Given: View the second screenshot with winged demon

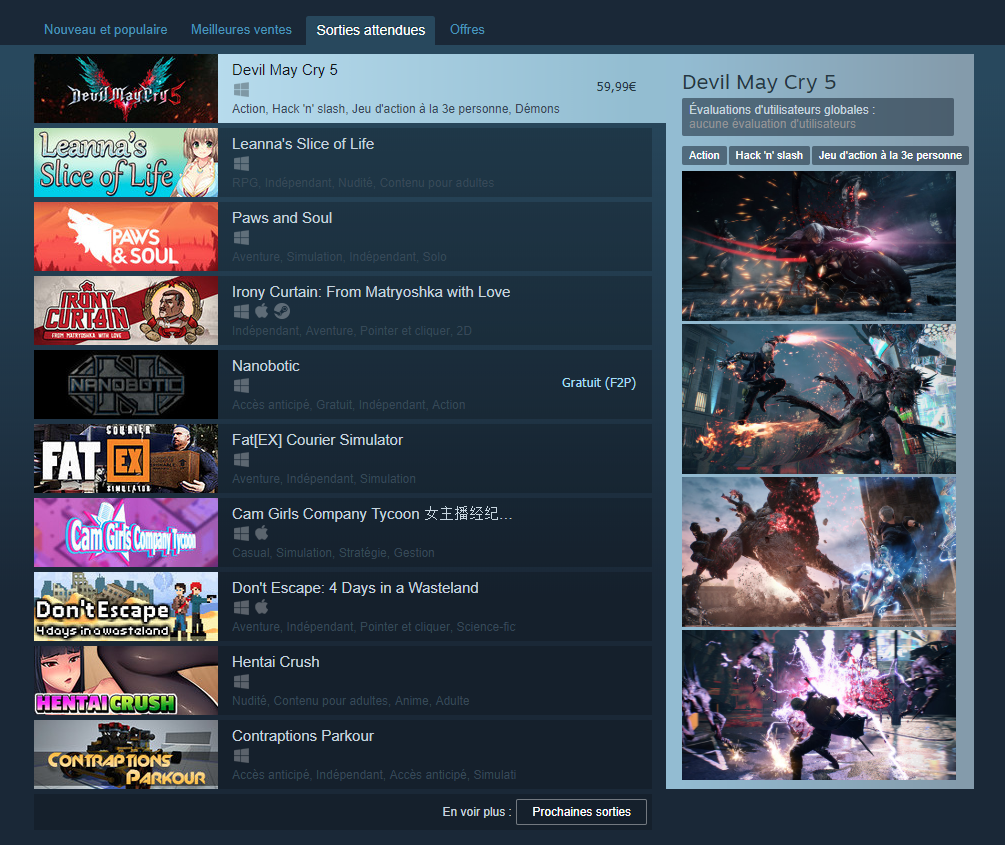Looking at the screenshot, I should 818,399.
